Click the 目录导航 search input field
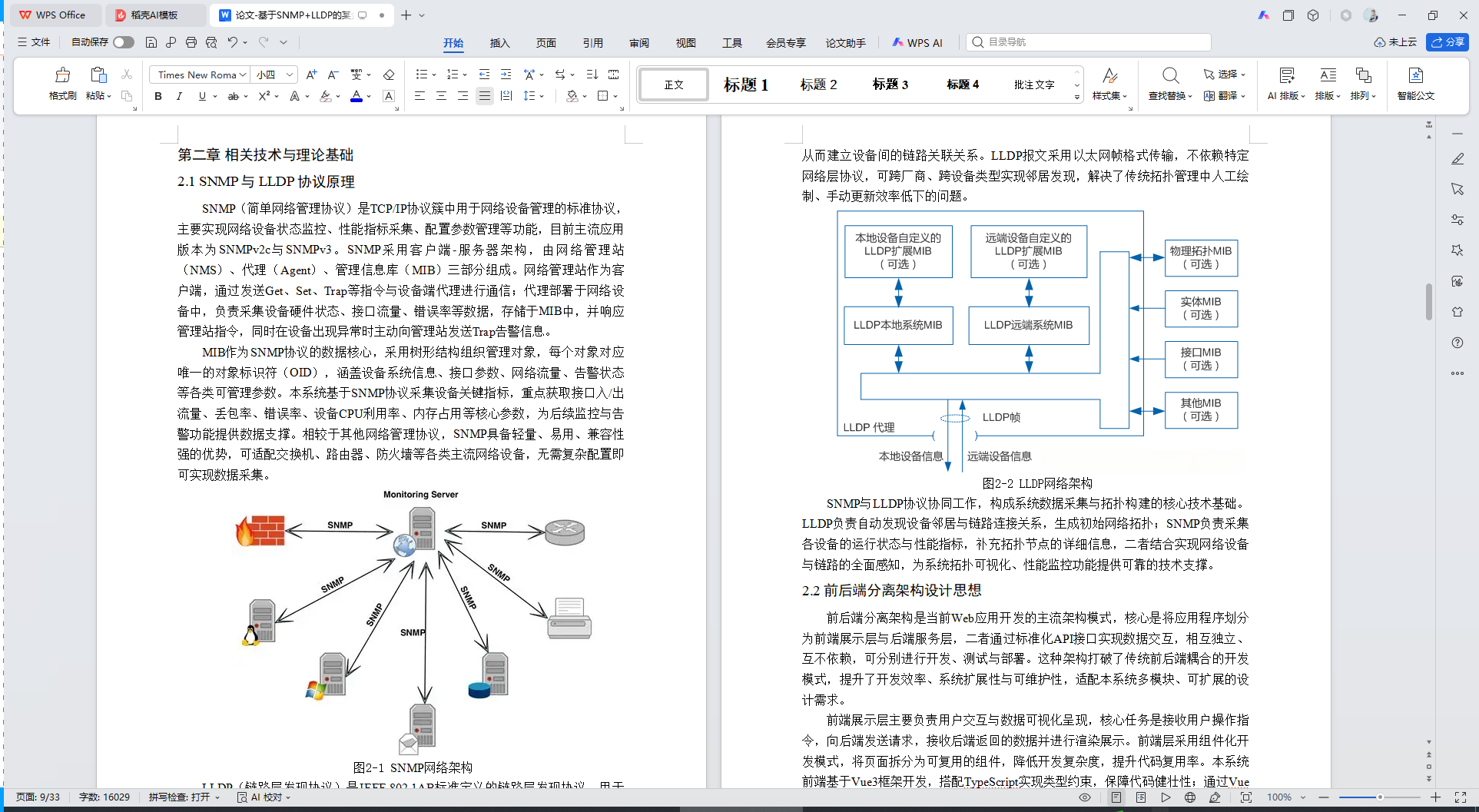This screenshot has height=812, width=1479. (x=1089, y=42)
